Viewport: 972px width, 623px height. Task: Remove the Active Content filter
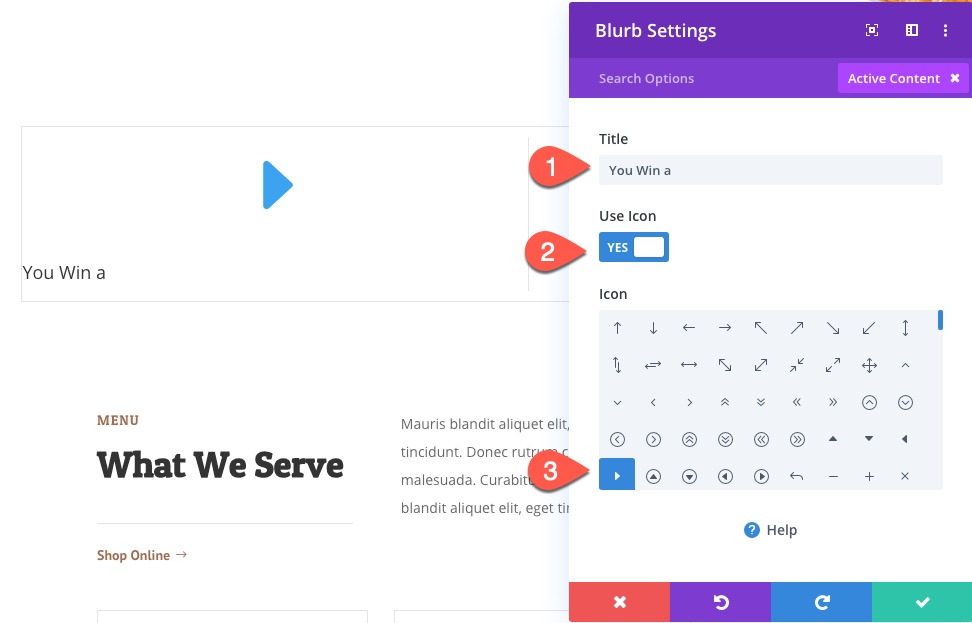pyautogui.click(x=955, y=78)
